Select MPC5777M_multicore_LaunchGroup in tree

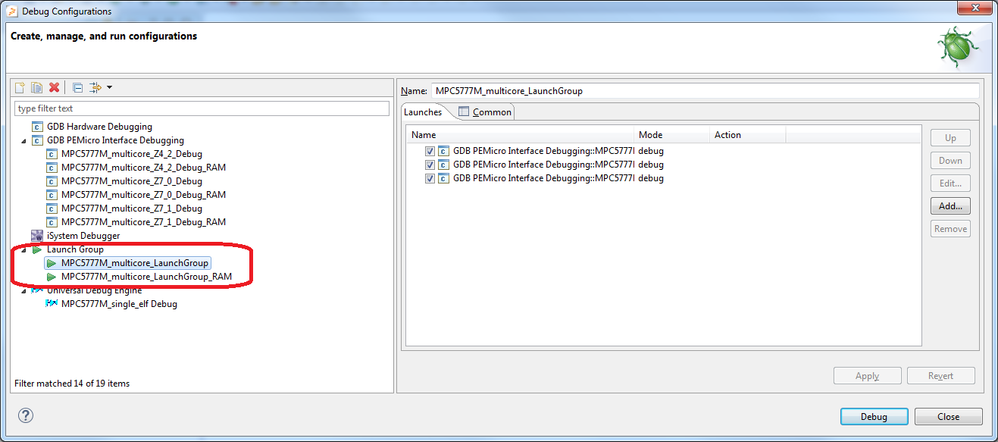tap(135, 263)
